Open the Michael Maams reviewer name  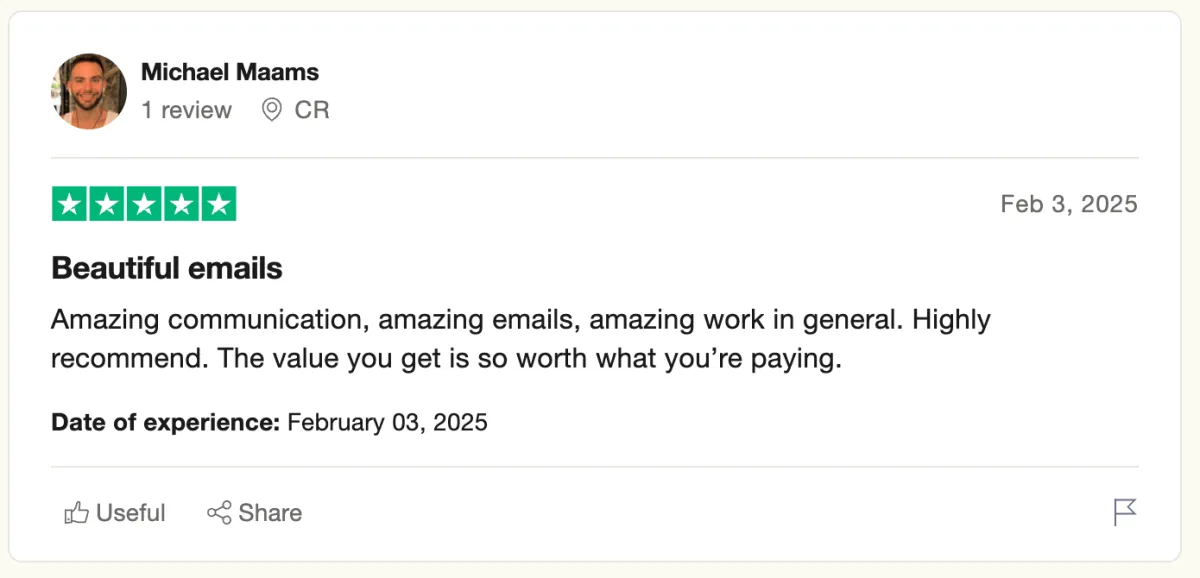click(230, 72)
